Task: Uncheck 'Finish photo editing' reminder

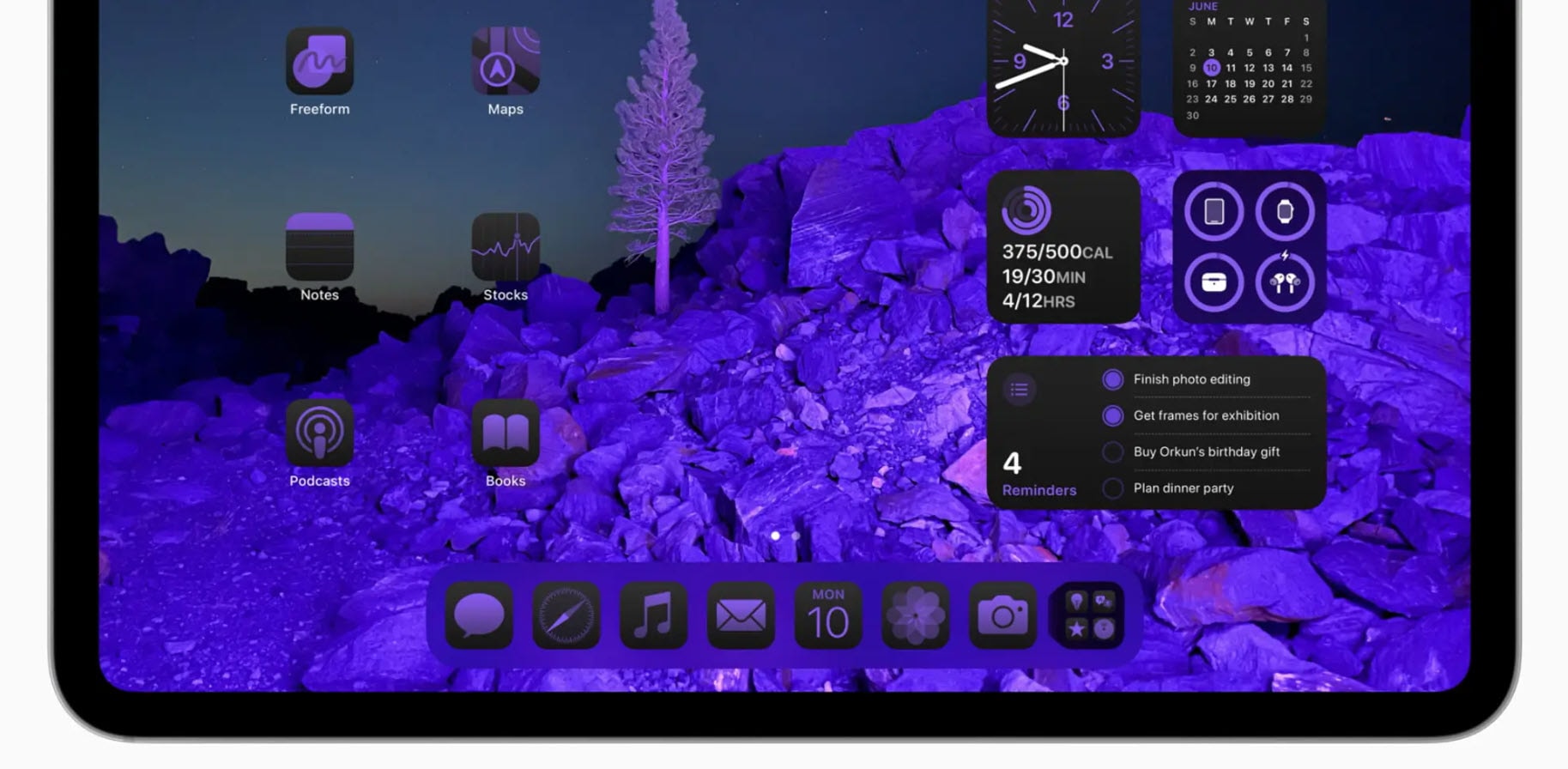Action: (1112, 379)
